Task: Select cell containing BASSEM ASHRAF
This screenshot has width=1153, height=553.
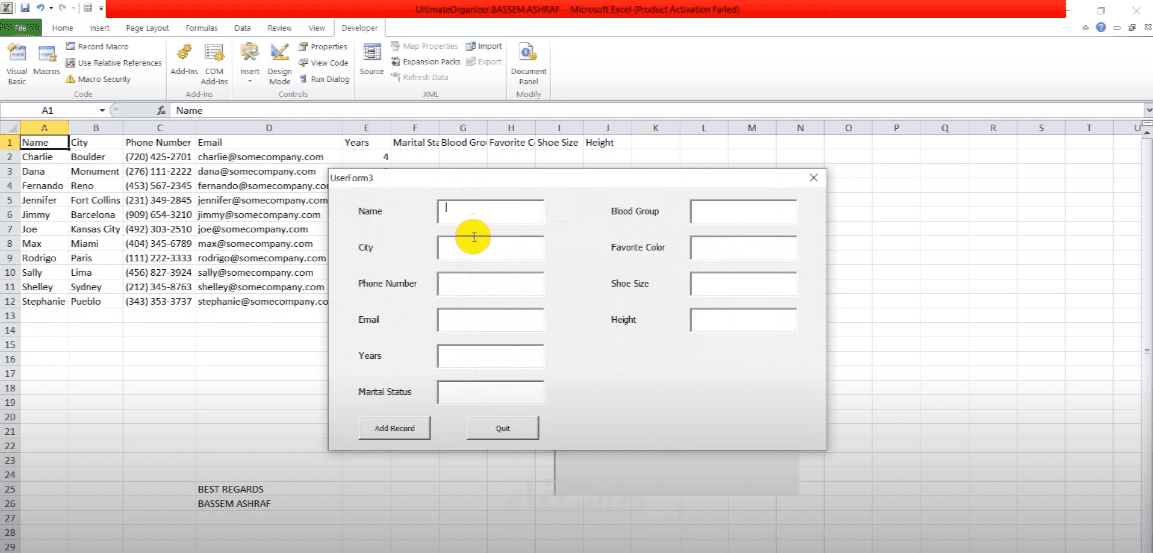Action: (x=268, y=504)
